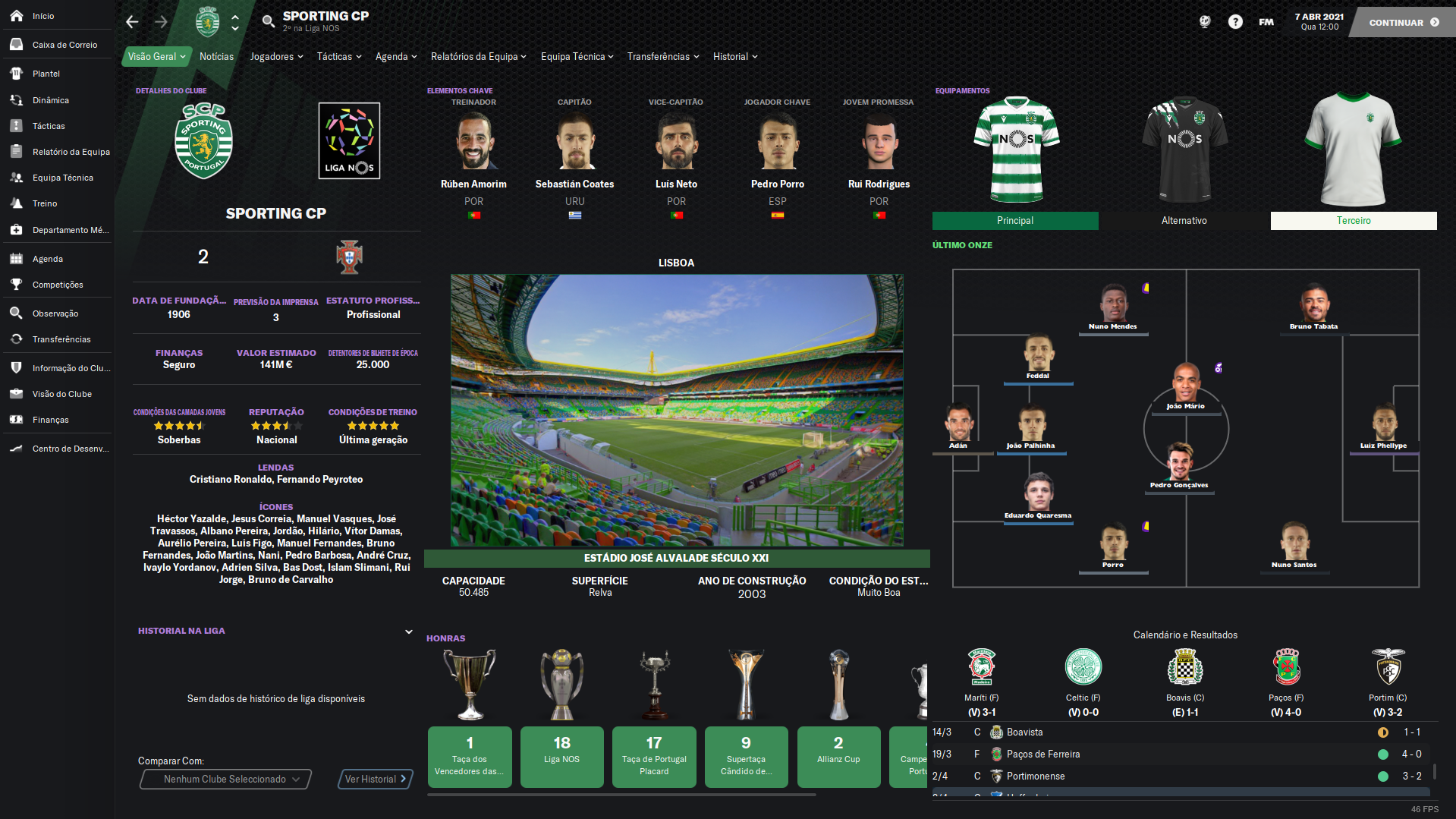Open the Finanças sidebar icon

tap(17, 420)
